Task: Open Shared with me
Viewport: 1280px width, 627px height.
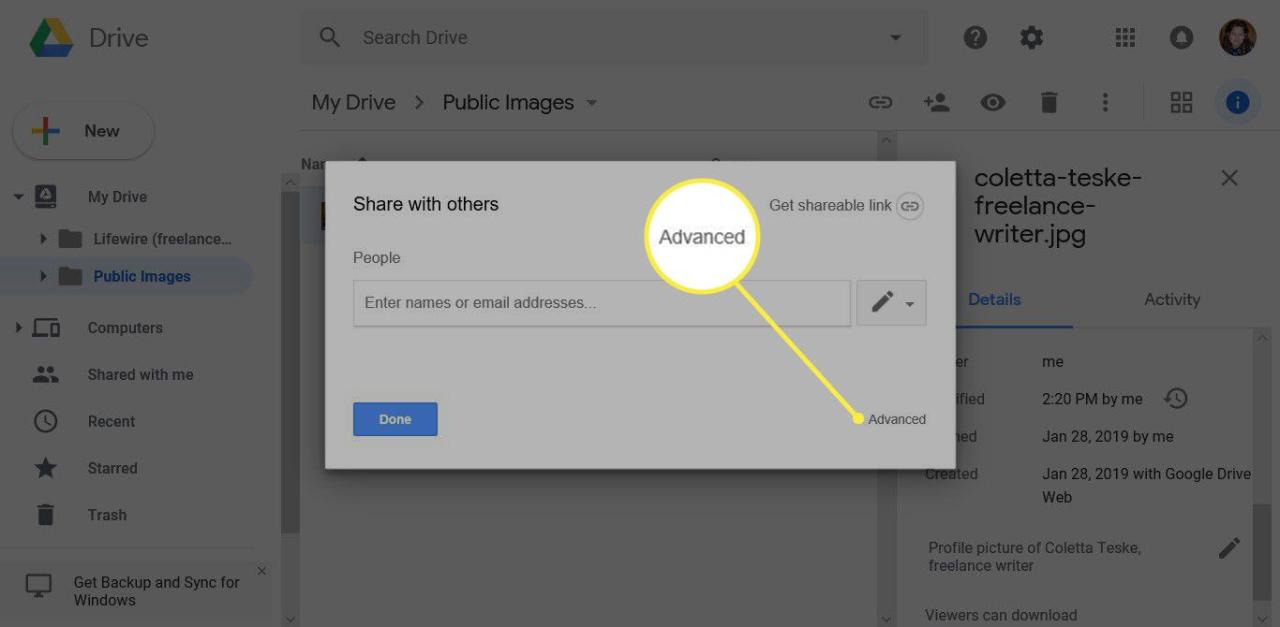Action: pos(140,374)
